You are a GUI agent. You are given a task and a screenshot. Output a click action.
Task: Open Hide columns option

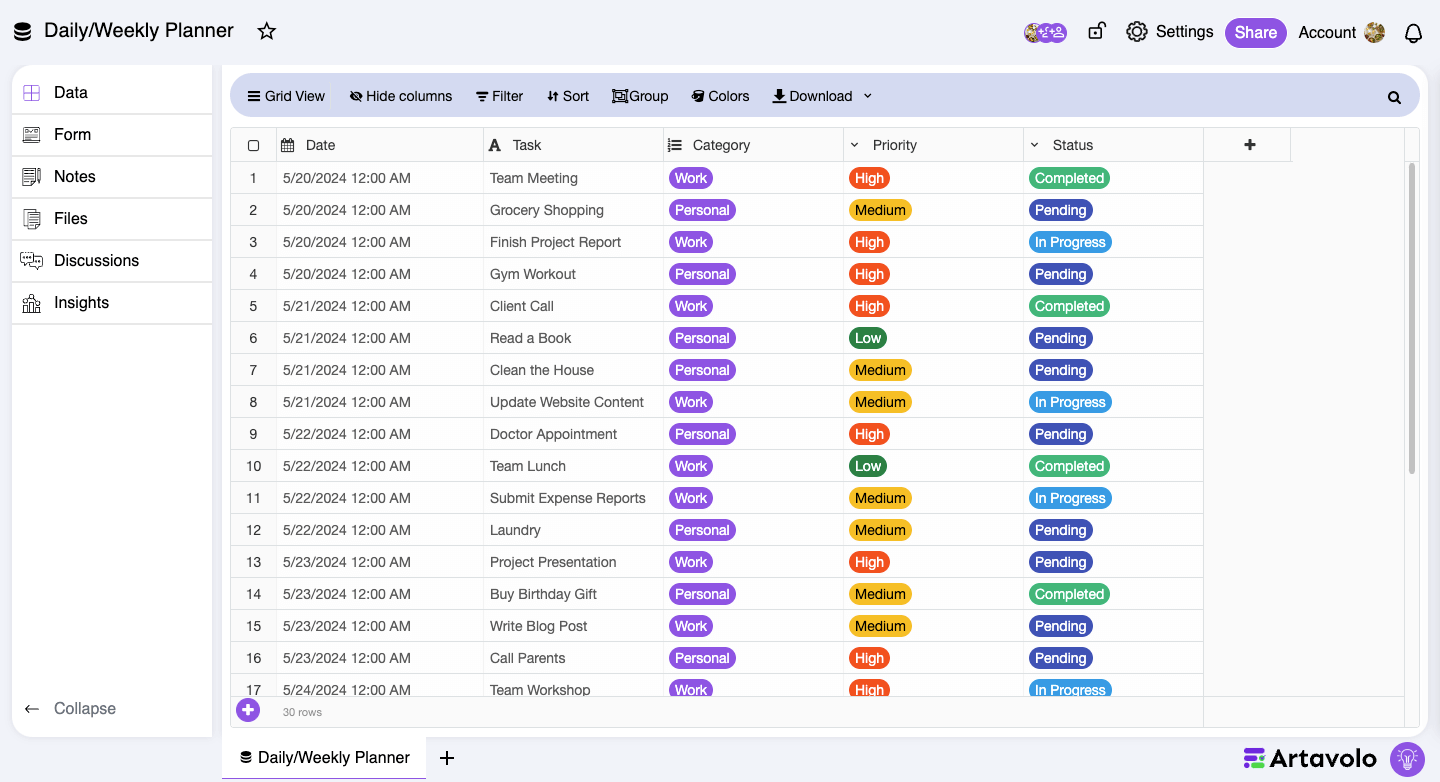point(401,96)
